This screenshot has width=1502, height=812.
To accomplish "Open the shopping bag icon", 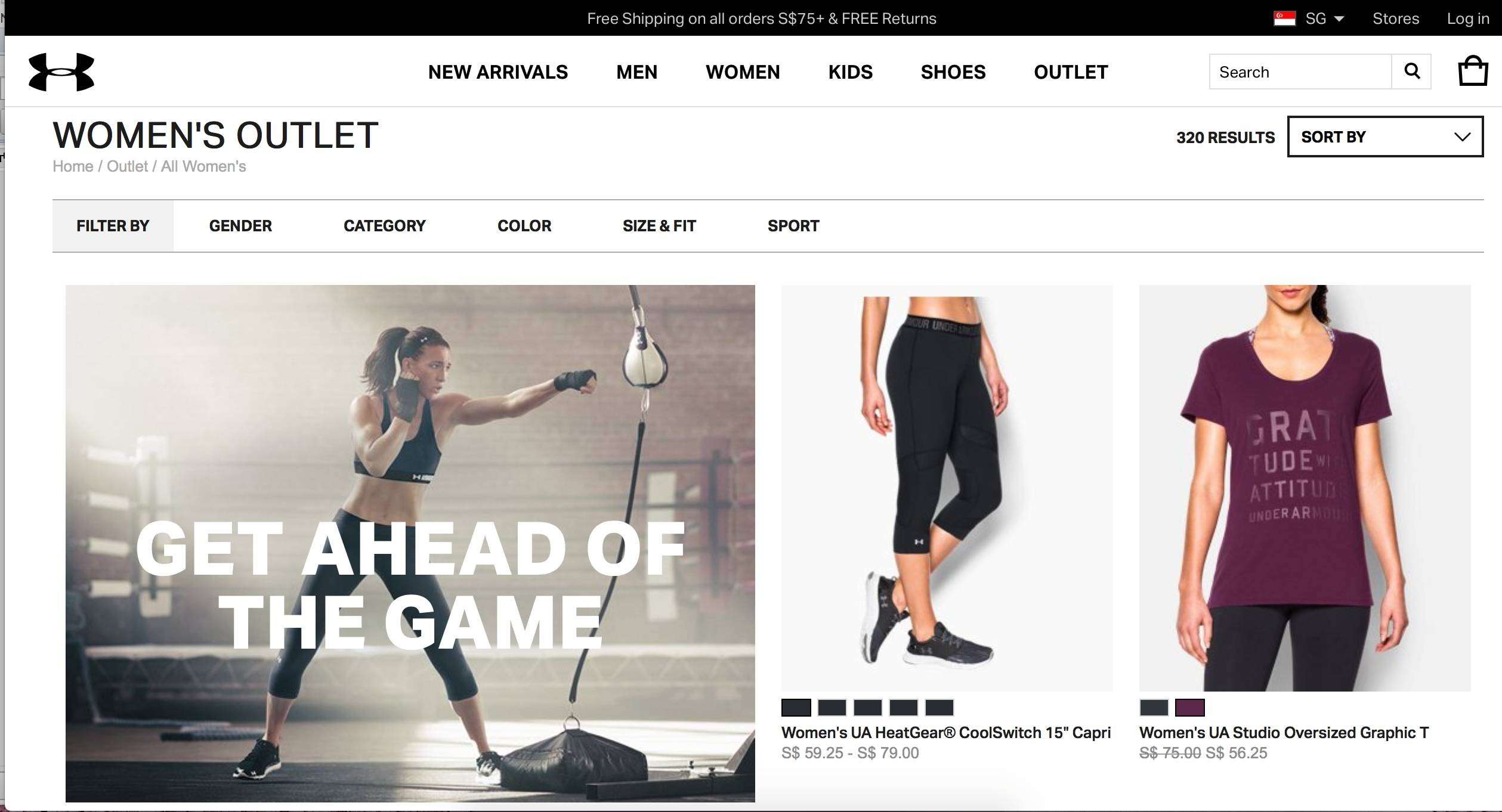I will [1473, 71].
